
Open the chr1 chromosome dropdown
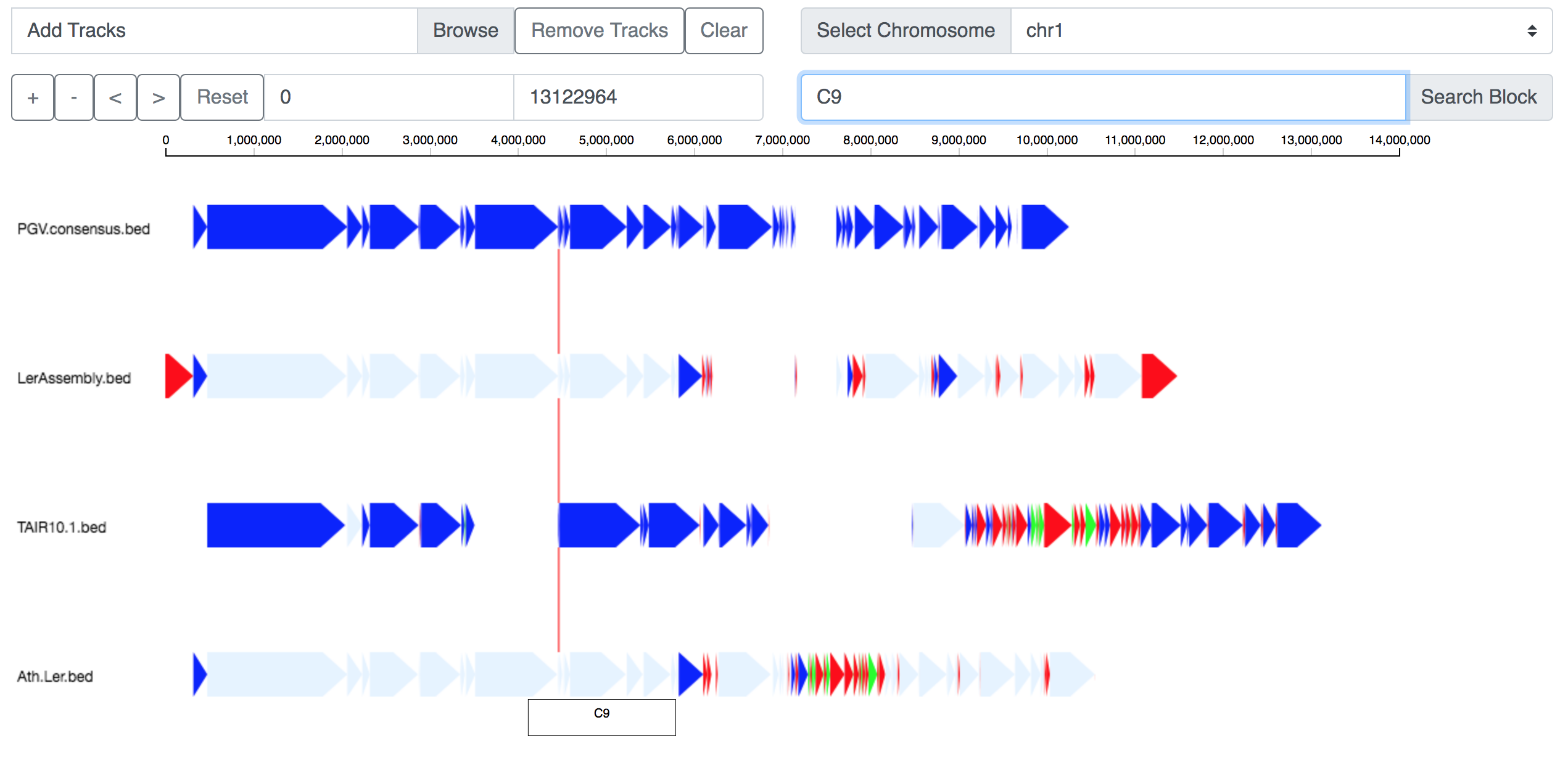point(1281,31)
